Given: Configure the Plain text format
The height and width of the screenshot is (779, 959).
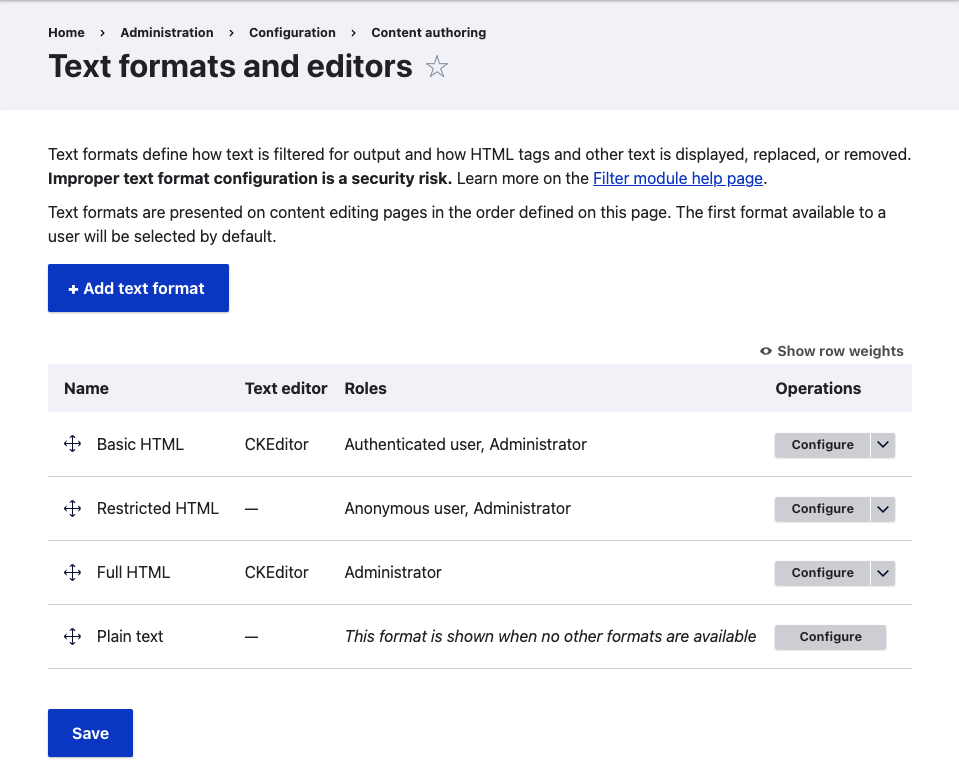Looking at the screenshot, I should tap(830, 637).
